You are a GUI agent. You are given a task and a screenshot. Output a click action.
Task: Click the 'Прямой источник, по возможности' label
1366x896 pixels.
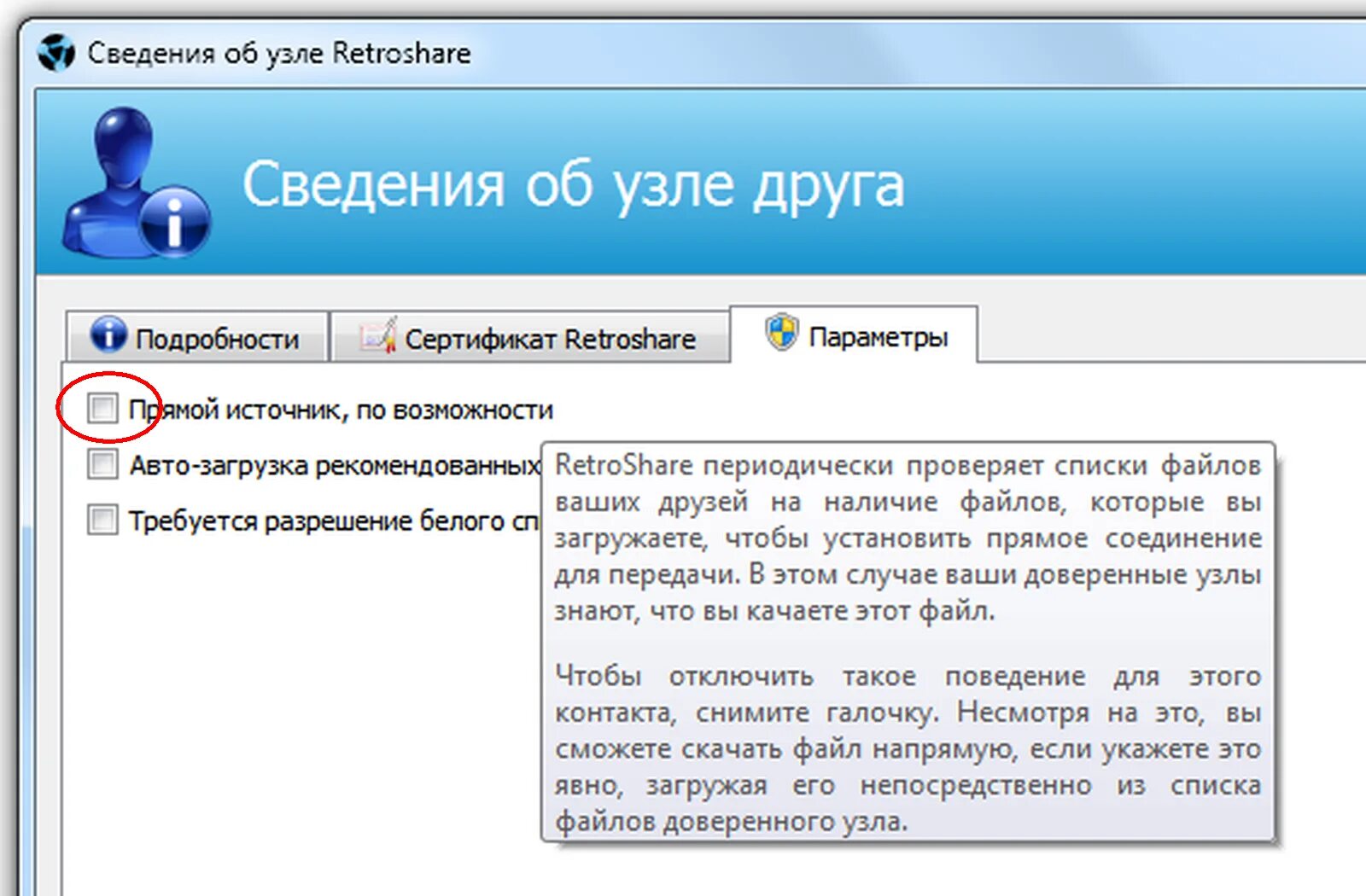click(x=341, y=410)
